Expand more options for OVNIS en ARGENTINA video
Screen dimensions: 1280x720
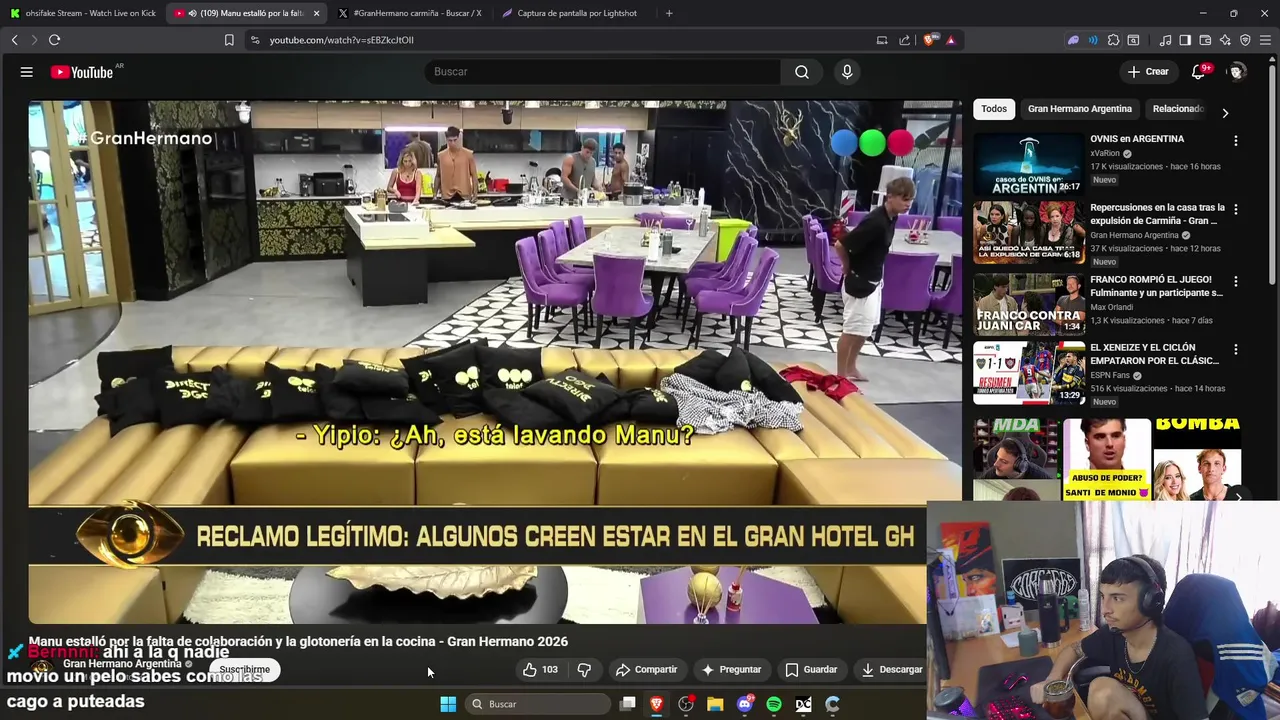tap(1236, 141)
